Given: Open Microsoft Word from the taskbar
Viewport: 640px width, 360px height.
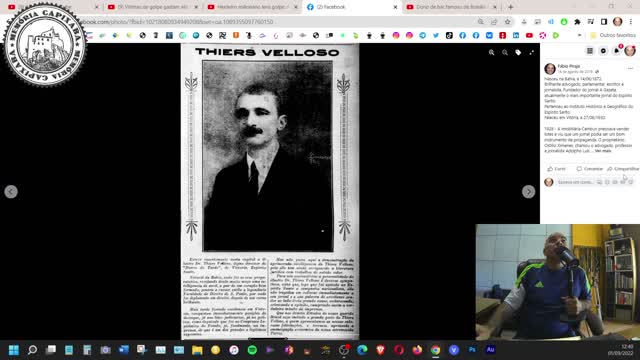Looking at the screenshot, I should click(x=124, y=350).
